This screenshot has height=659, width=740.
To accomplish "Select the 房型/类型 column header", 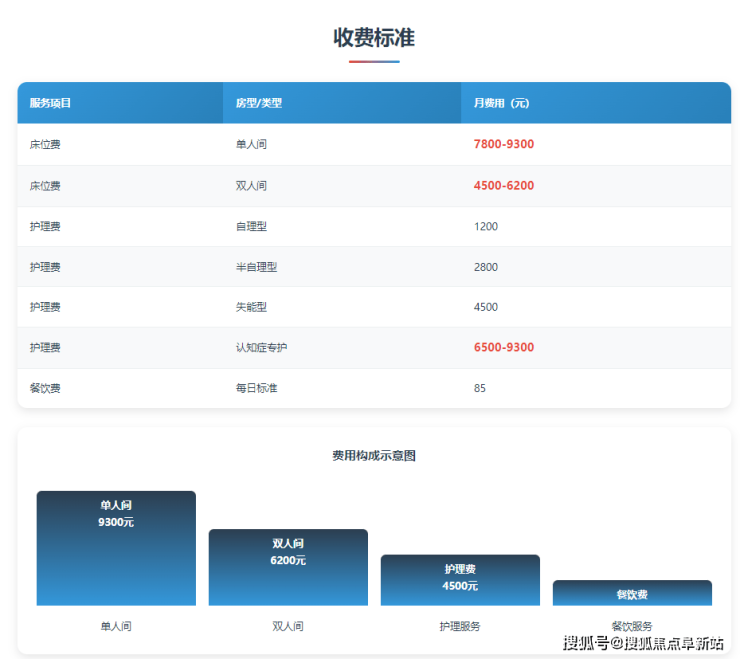I will (x=259, y=103).
